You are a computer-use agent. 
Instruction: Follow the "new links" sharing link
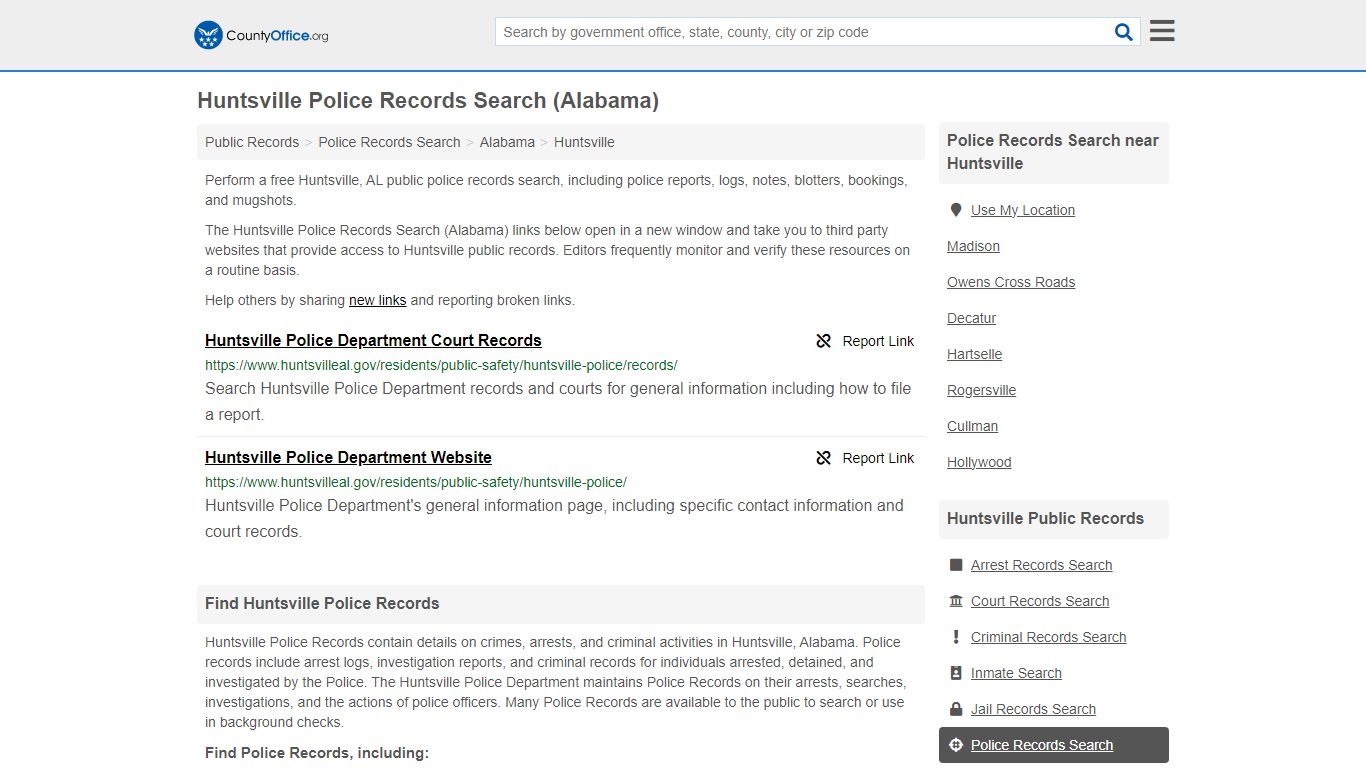[x=377, y=300]
